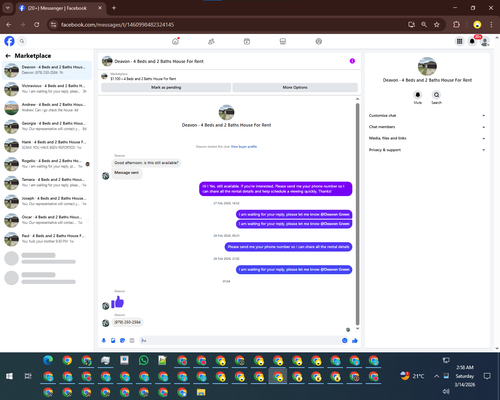Open the Facebook menu grid icon
This screenshot has height=400, width=500.
459,41
